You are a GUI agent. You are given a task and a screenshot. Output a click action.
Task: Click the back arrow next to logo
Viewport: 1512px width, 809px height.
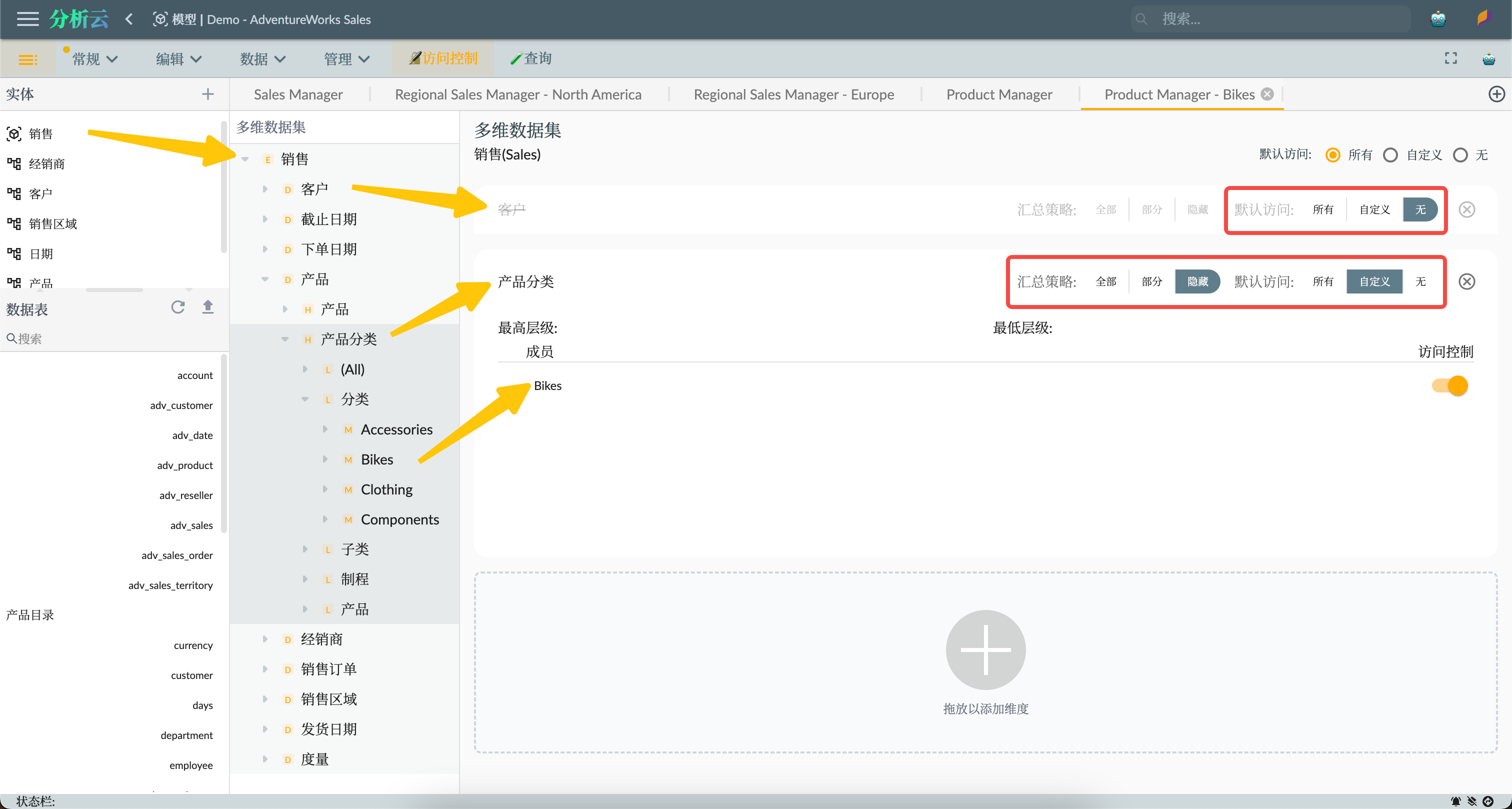pyautogui.click(x=129, y=19)
